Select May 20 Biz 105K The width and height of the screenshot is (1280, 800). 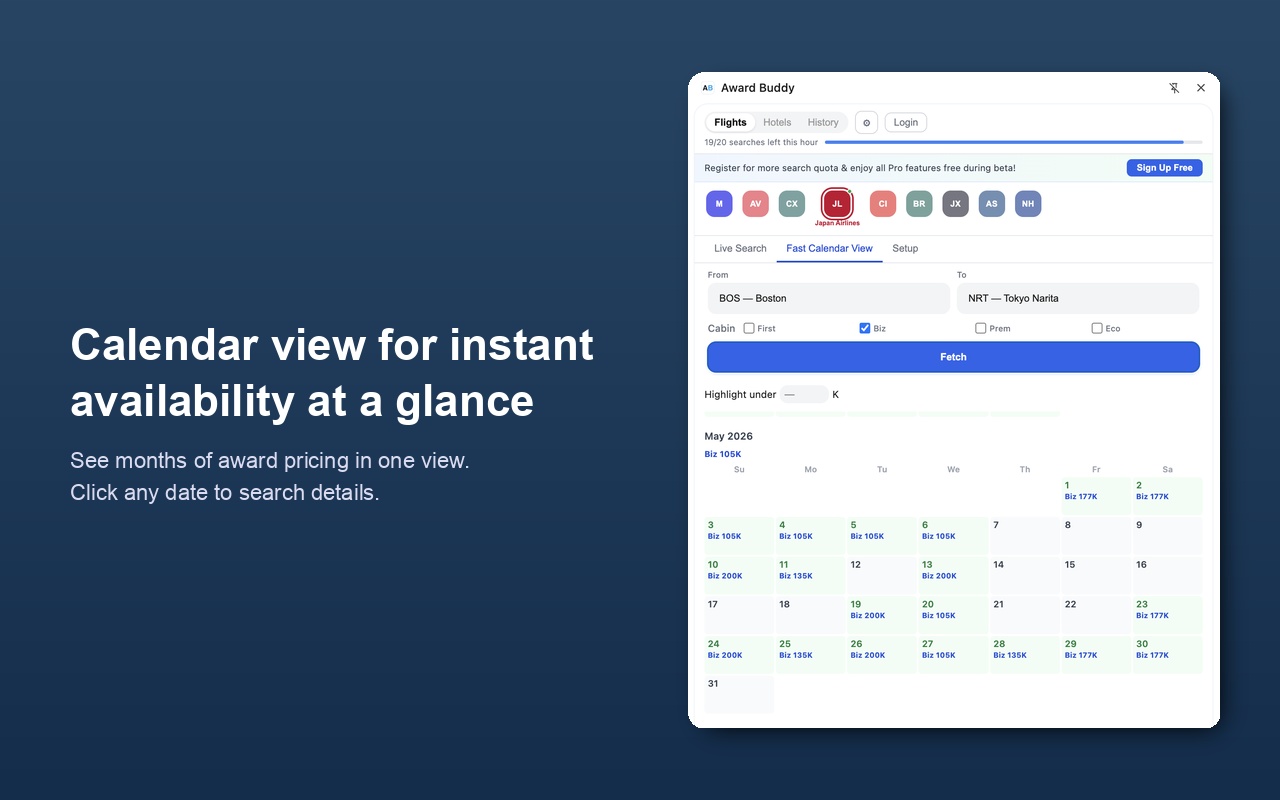(x=953, y=615)
